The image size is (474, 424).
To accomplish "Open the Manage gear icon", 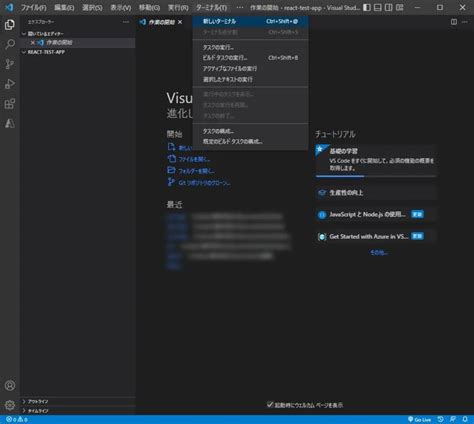I will [x=10, y=405].
